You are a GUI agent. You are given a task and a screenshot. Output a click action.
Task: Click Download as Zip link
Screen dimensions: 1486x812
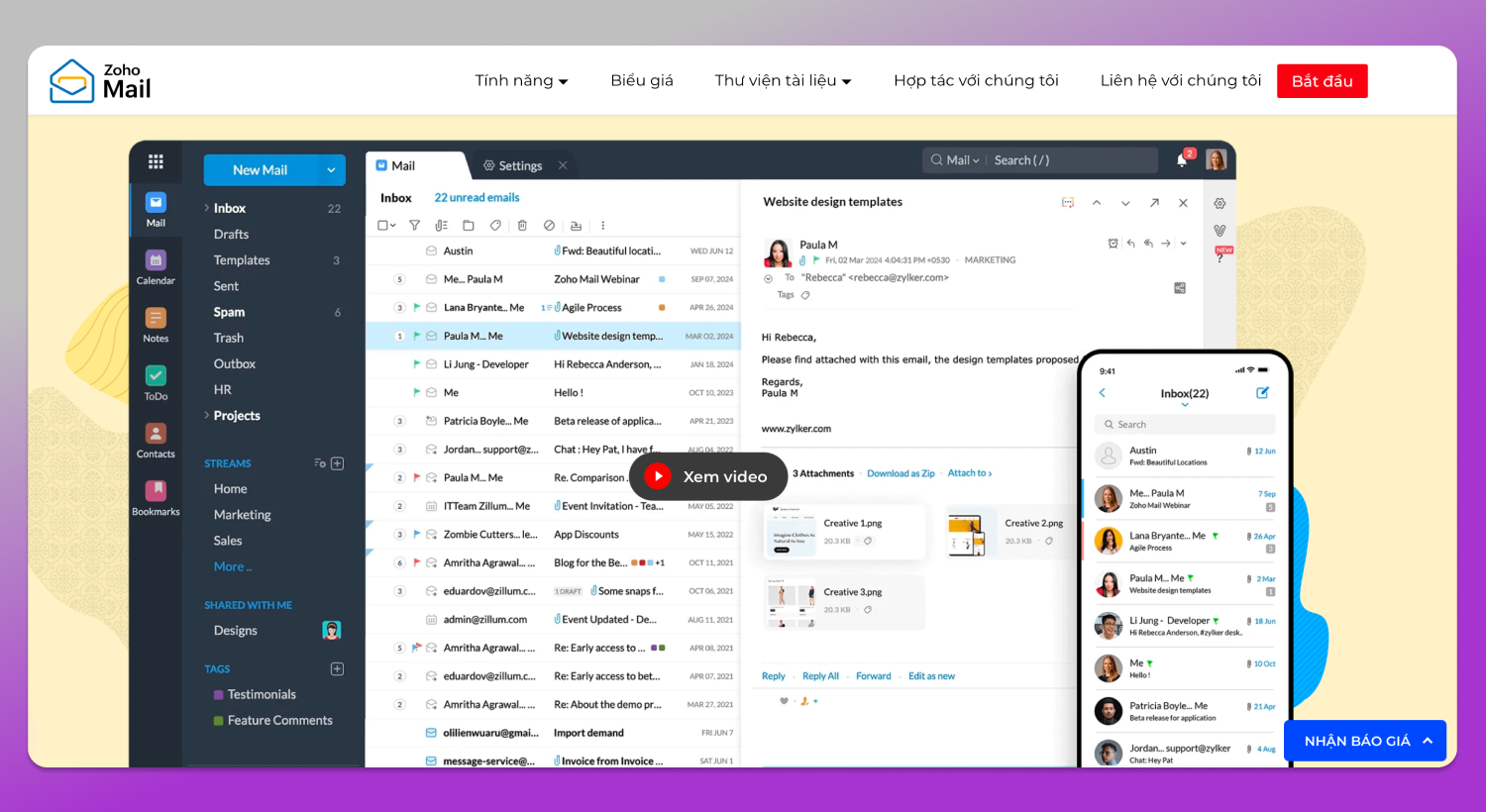901,473
